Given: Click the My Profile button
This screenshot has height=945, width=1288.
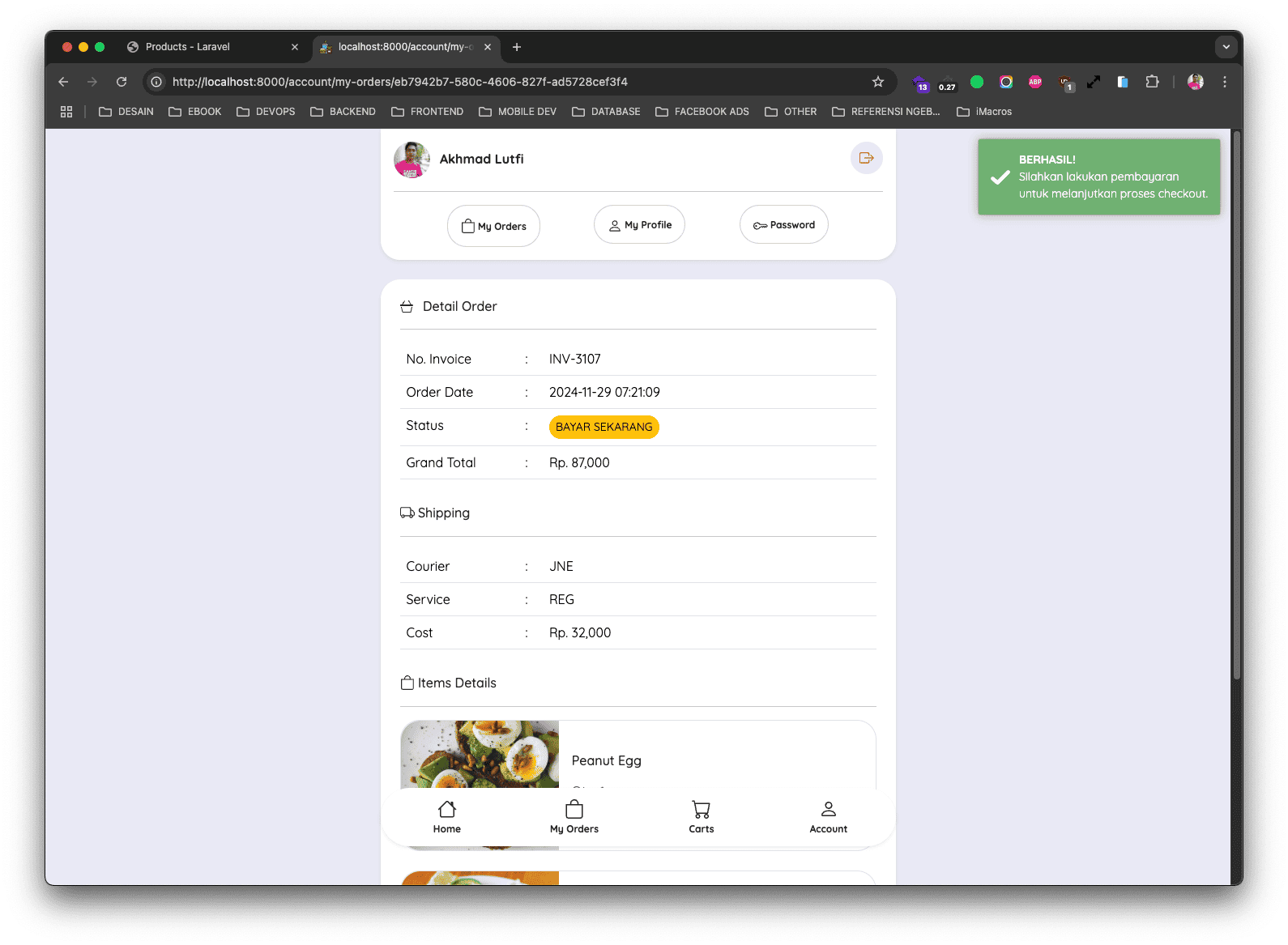Looking at the screenshot, I should [x=639, y=225].
